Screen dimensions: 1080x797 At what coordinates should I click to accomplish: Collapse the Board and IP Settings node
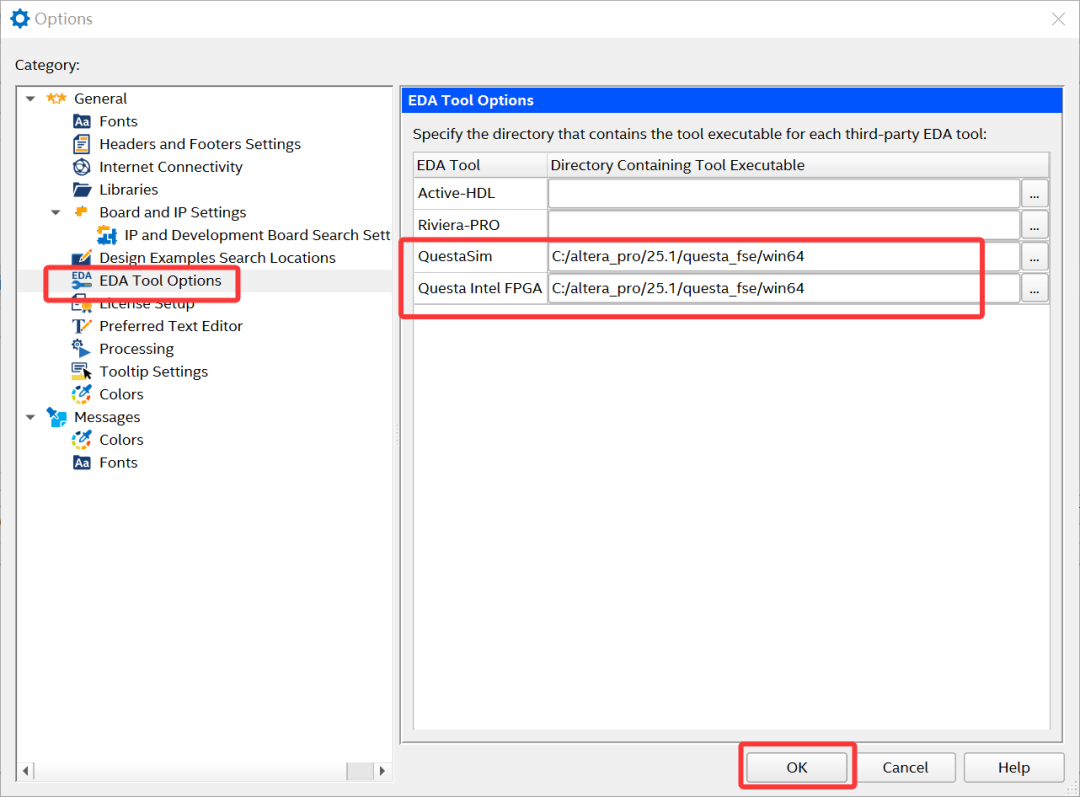pos(56,212)
